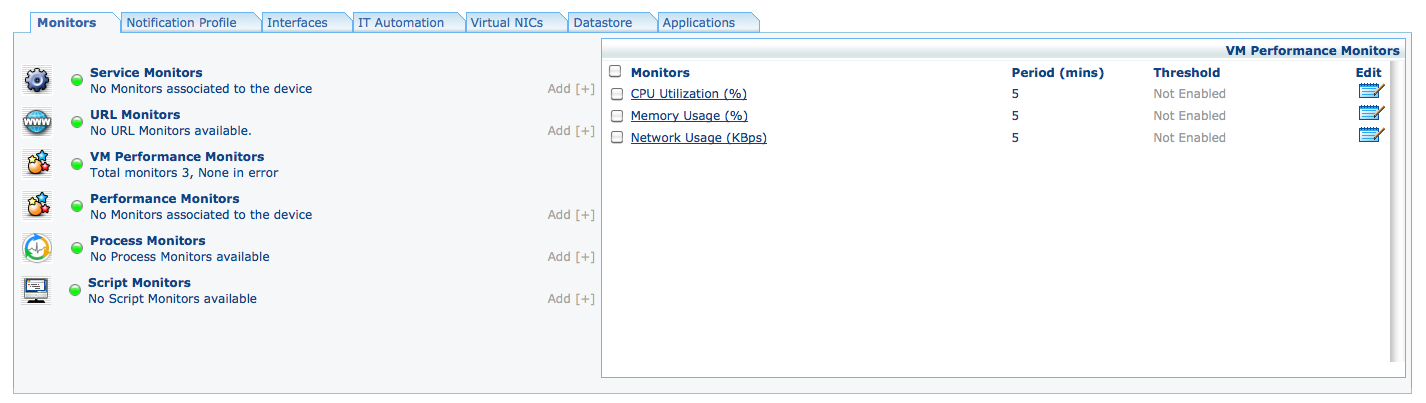Check the Memory Usage (%) checkbox
This screenshot has height=403, width=1426.
616,116
